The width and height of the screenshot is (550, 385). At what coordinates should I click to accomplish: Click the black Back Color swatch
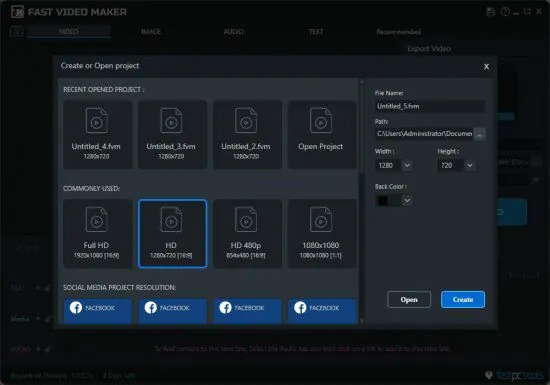[383, 200]
